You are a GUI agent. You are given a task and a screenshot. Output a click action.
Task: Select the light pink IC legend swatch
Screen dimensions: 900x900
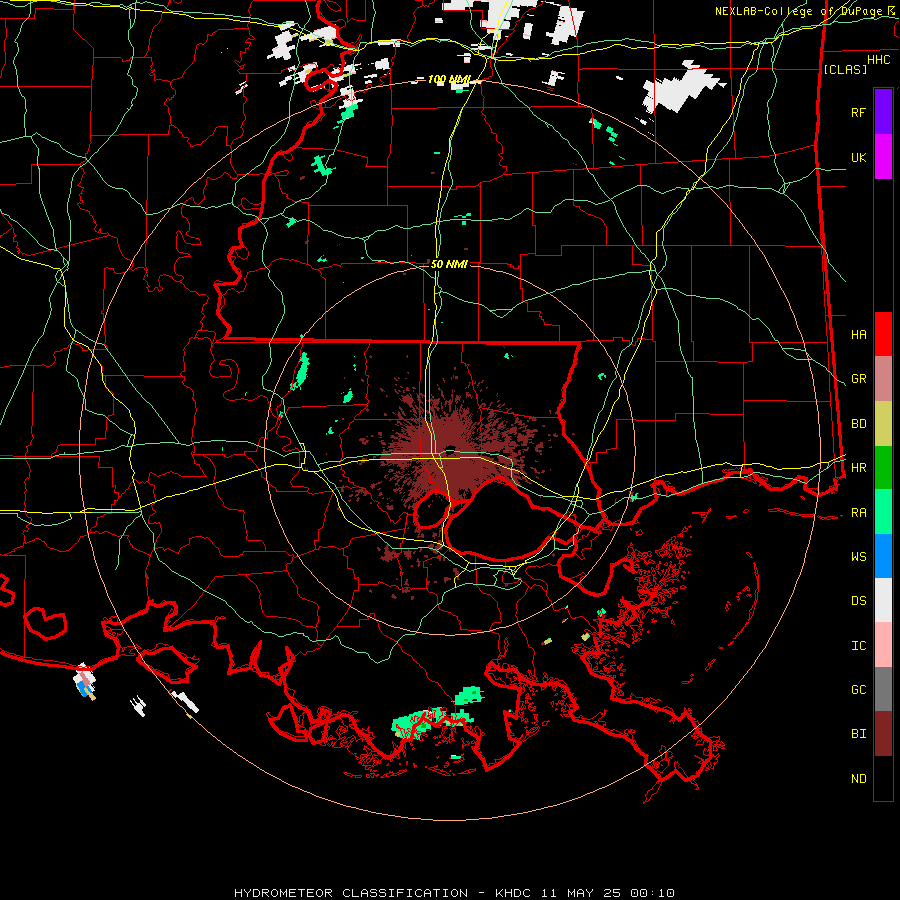[x=883, y=645]
